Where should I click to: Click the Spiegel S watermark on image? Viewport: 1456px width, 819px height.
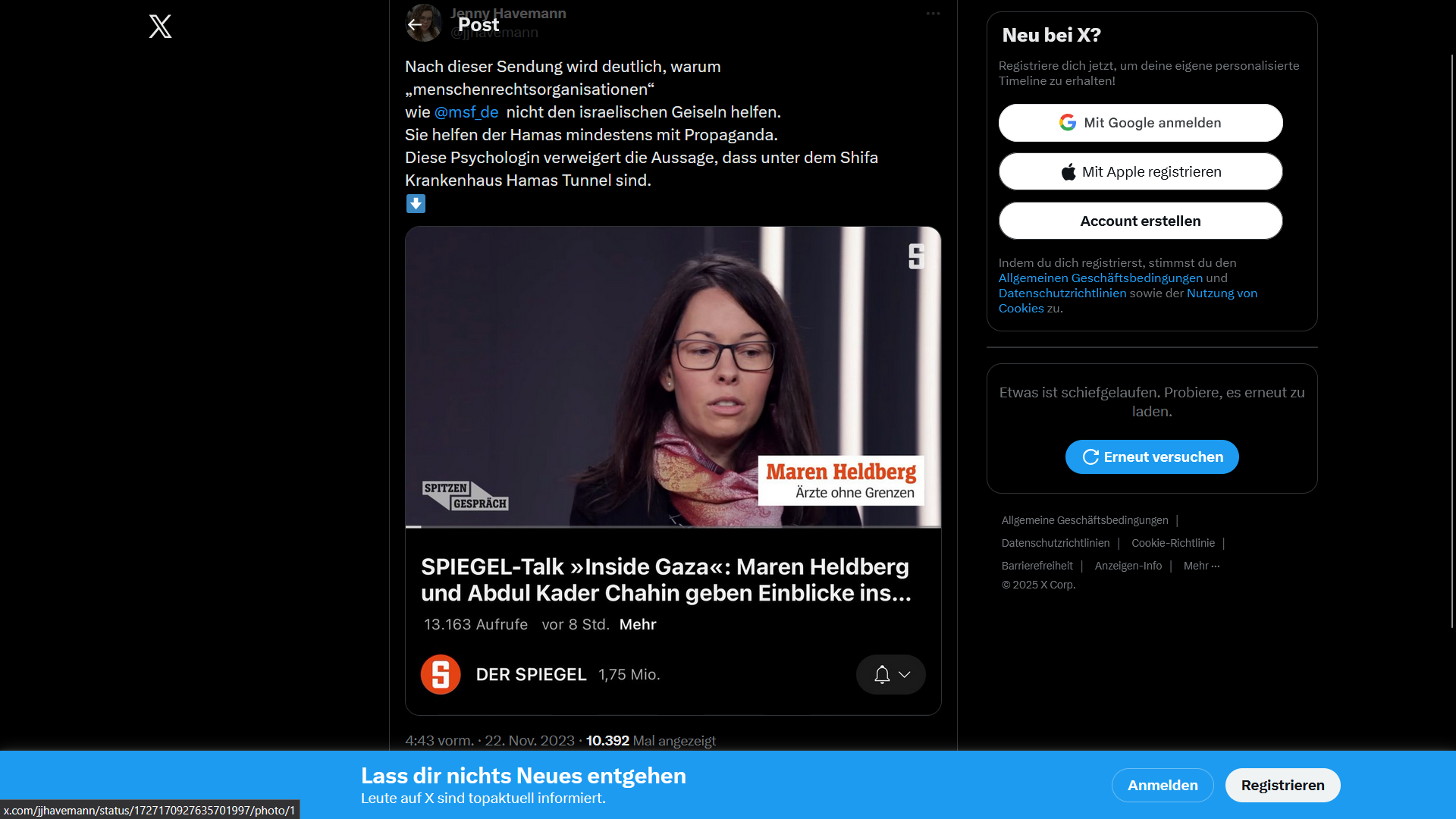917,256
